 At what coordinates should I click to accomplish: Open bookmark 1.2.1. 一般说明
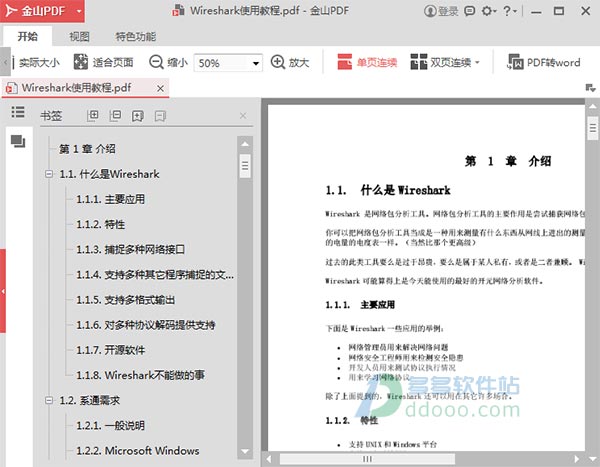pos(111,425)
